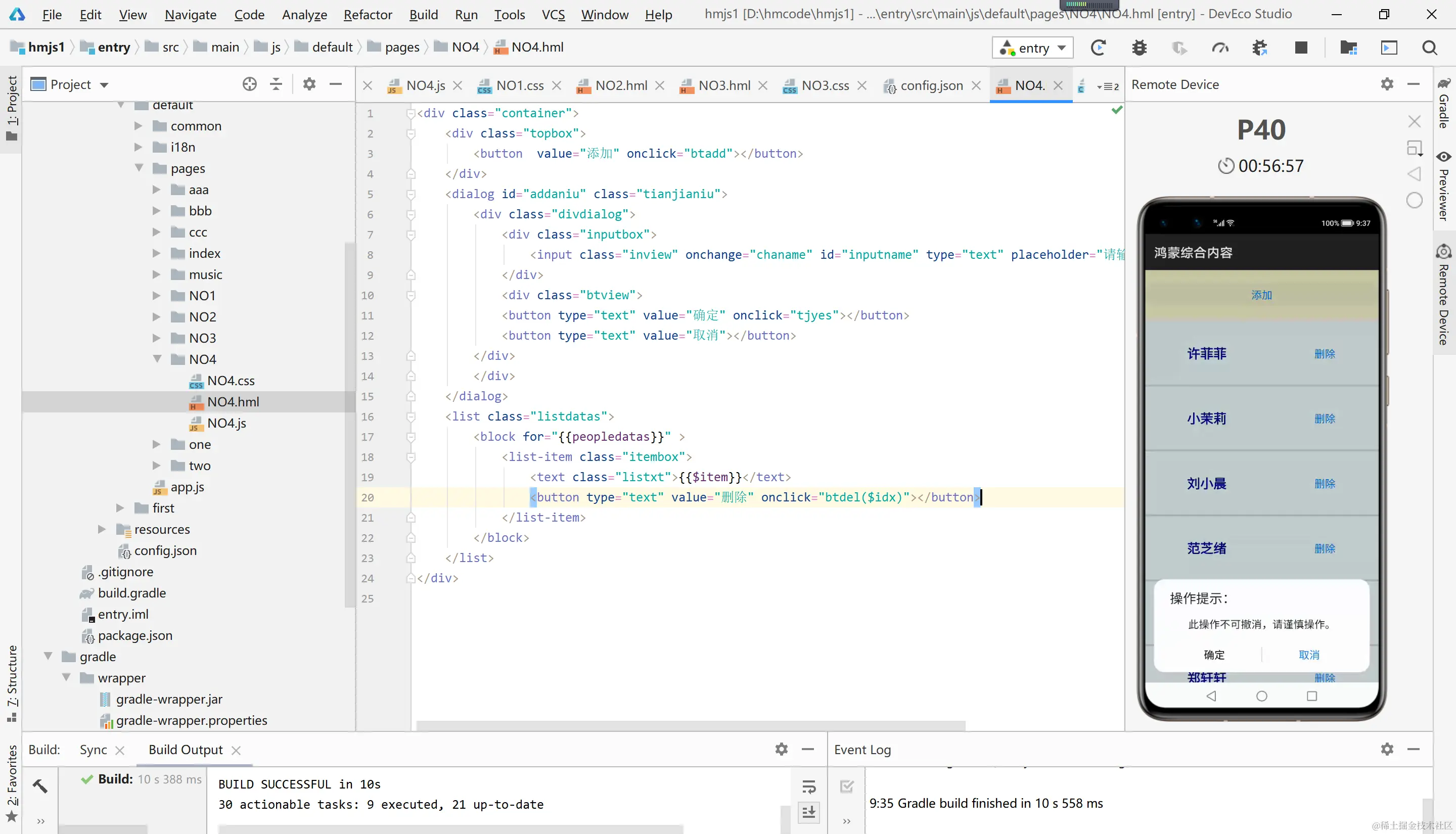Click the Debug bug icon in toolbar
This screenshot has height=834, width=1456.
pyautogui.click(x=1139, y=48)
